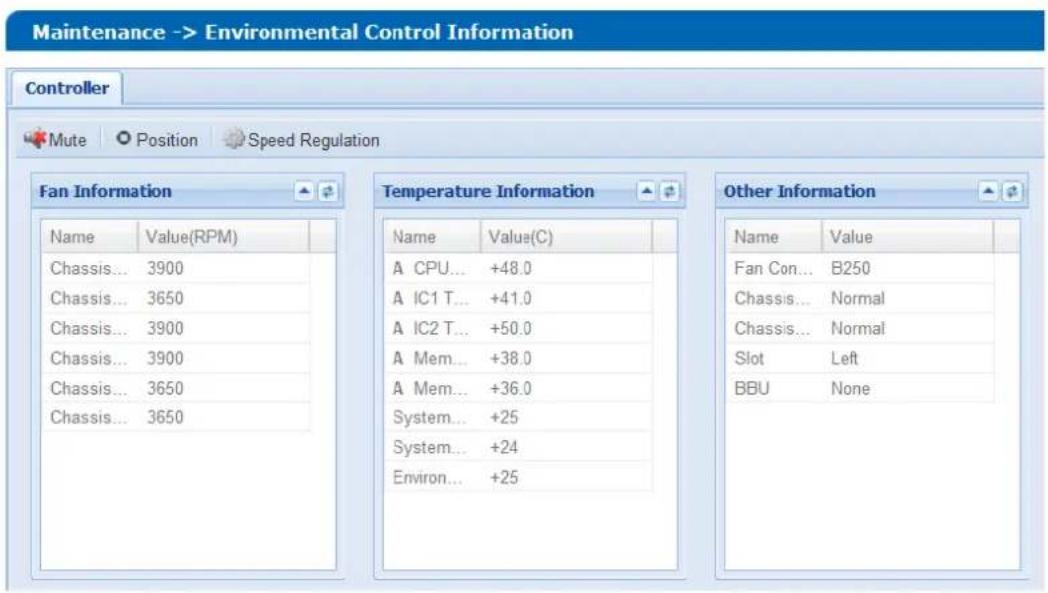The image size is (1048, 593).
Task: Click the Fan Information panel title
Action: [x=105, y=192]
